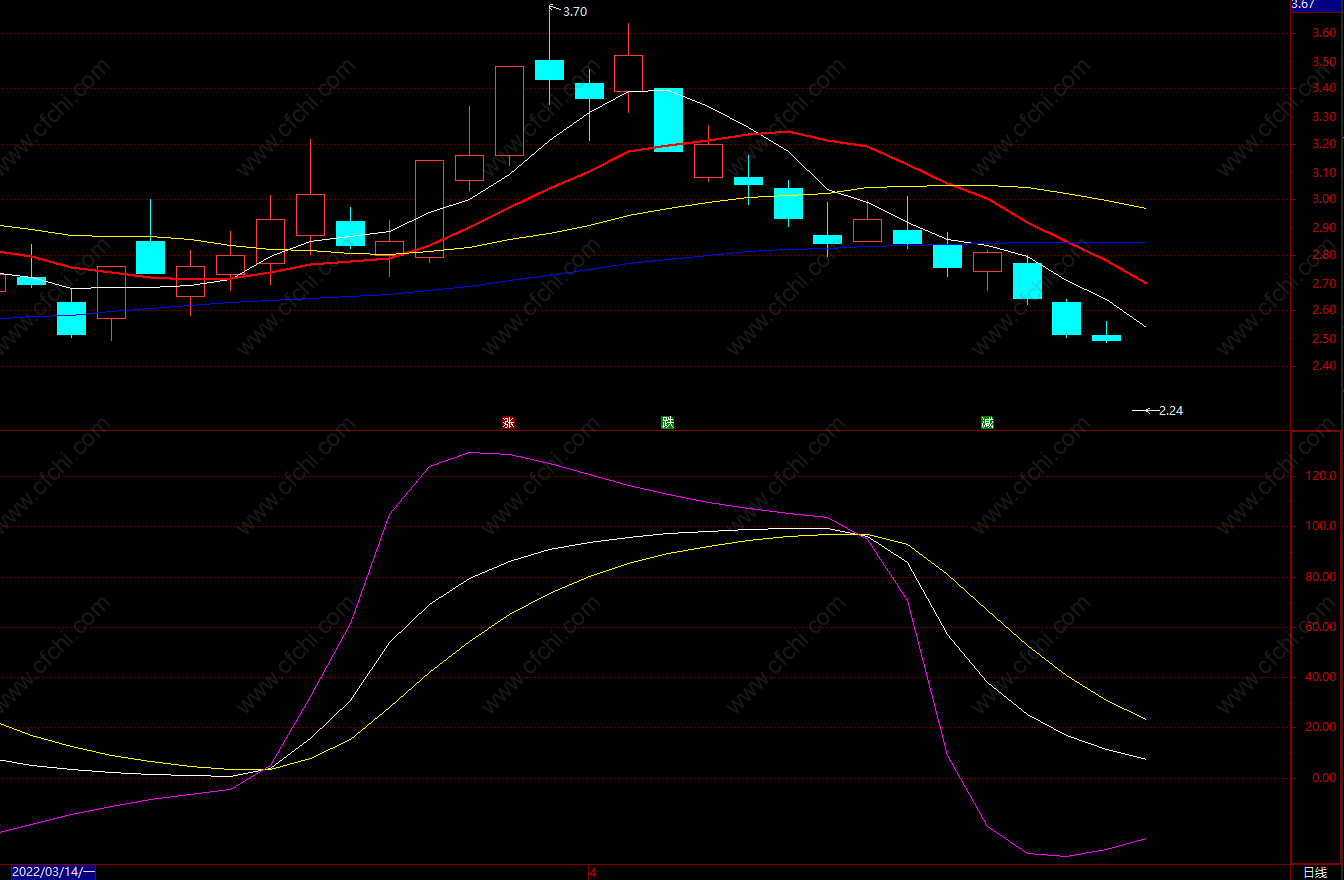The width and height of the screenshot is (1344, 880).
Task: Click the 3.60 price axis label
Action: (x=1324, y=33)
